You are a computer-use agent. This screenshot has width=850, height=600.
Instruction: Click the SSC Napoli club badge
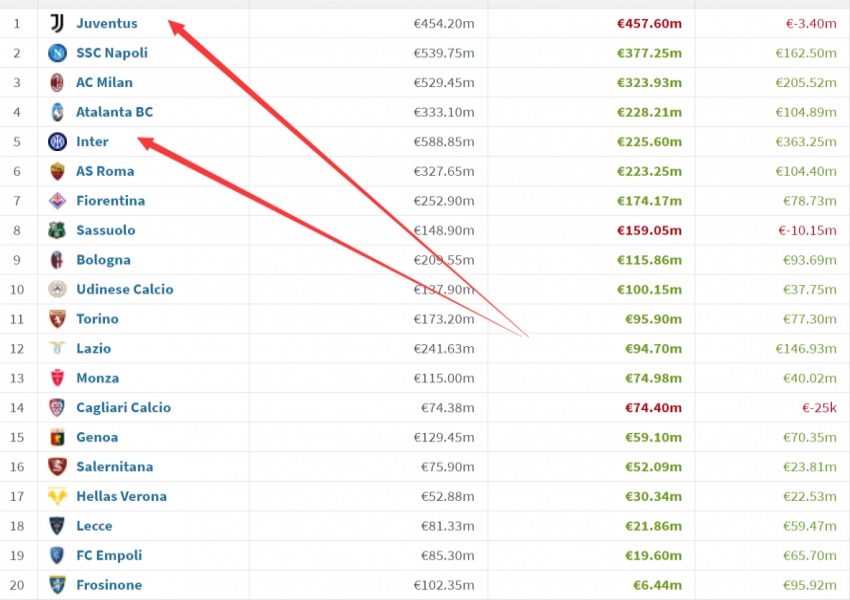55,52
